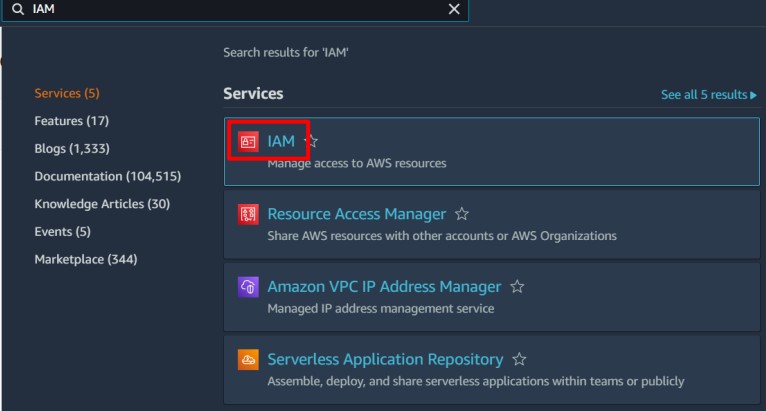Select Knowledge Articles (30) category
The width and height of the screenshot is (766, 411).
click(102, 204)
